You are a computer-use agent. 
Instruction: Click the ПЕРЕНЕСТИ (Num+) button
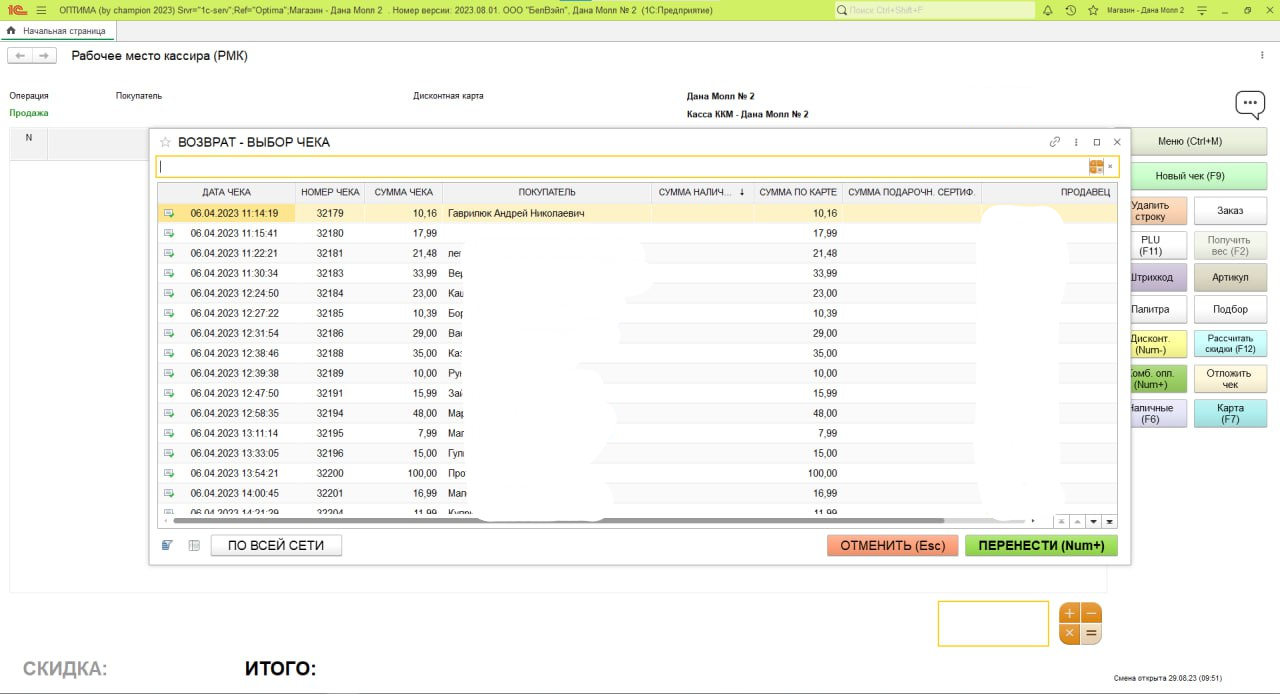(1040, 545)
